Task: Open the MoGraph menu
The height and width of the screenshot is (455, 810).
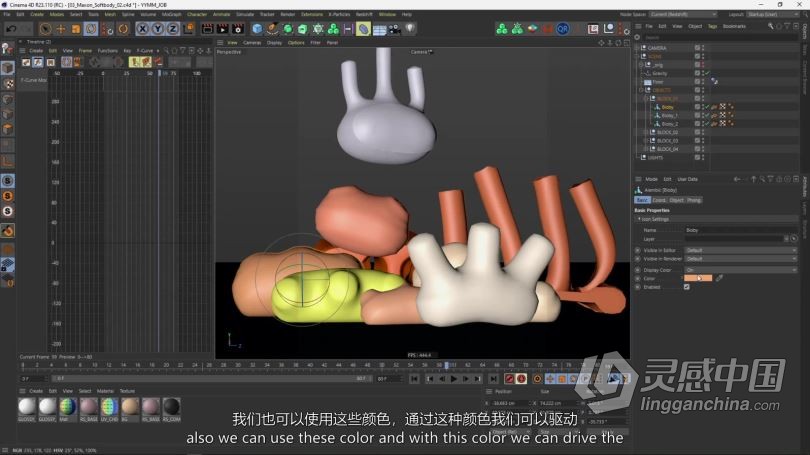Action: [172, 14]
